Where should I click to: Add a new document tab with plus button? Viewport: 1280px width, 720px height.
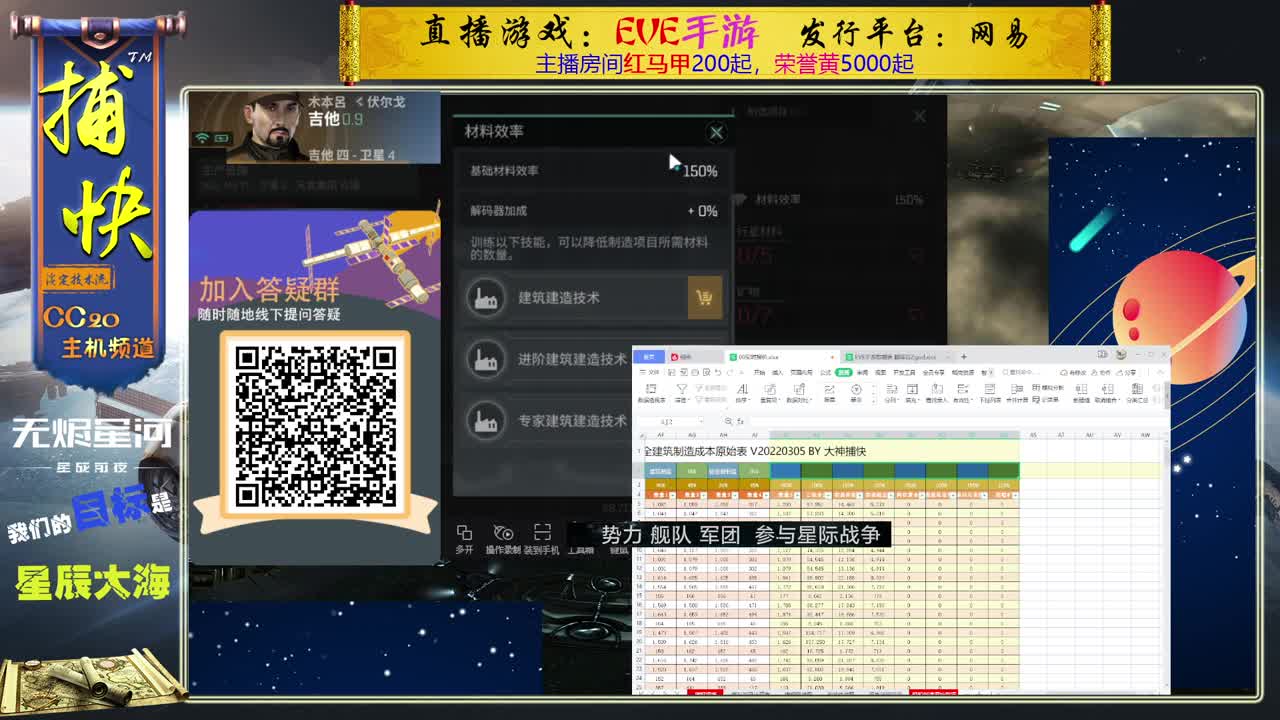964,356
